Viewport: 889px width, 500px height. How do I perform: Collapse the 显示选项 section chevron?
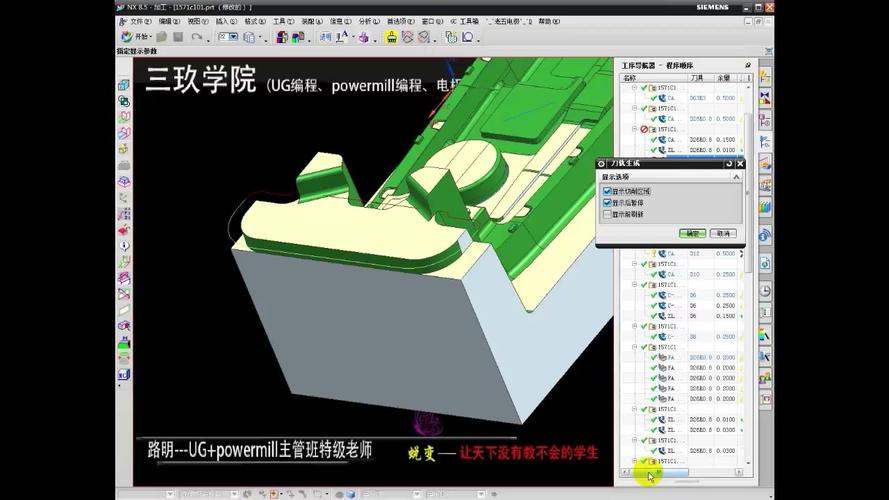[x=737, y=177]
